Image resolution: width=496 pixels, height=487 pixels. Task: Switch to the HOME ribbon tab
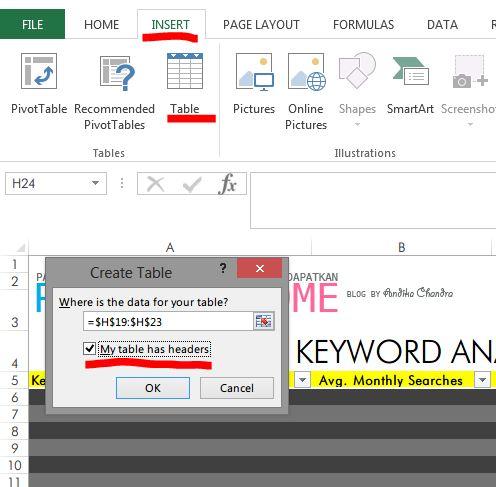tap(101, 25)
